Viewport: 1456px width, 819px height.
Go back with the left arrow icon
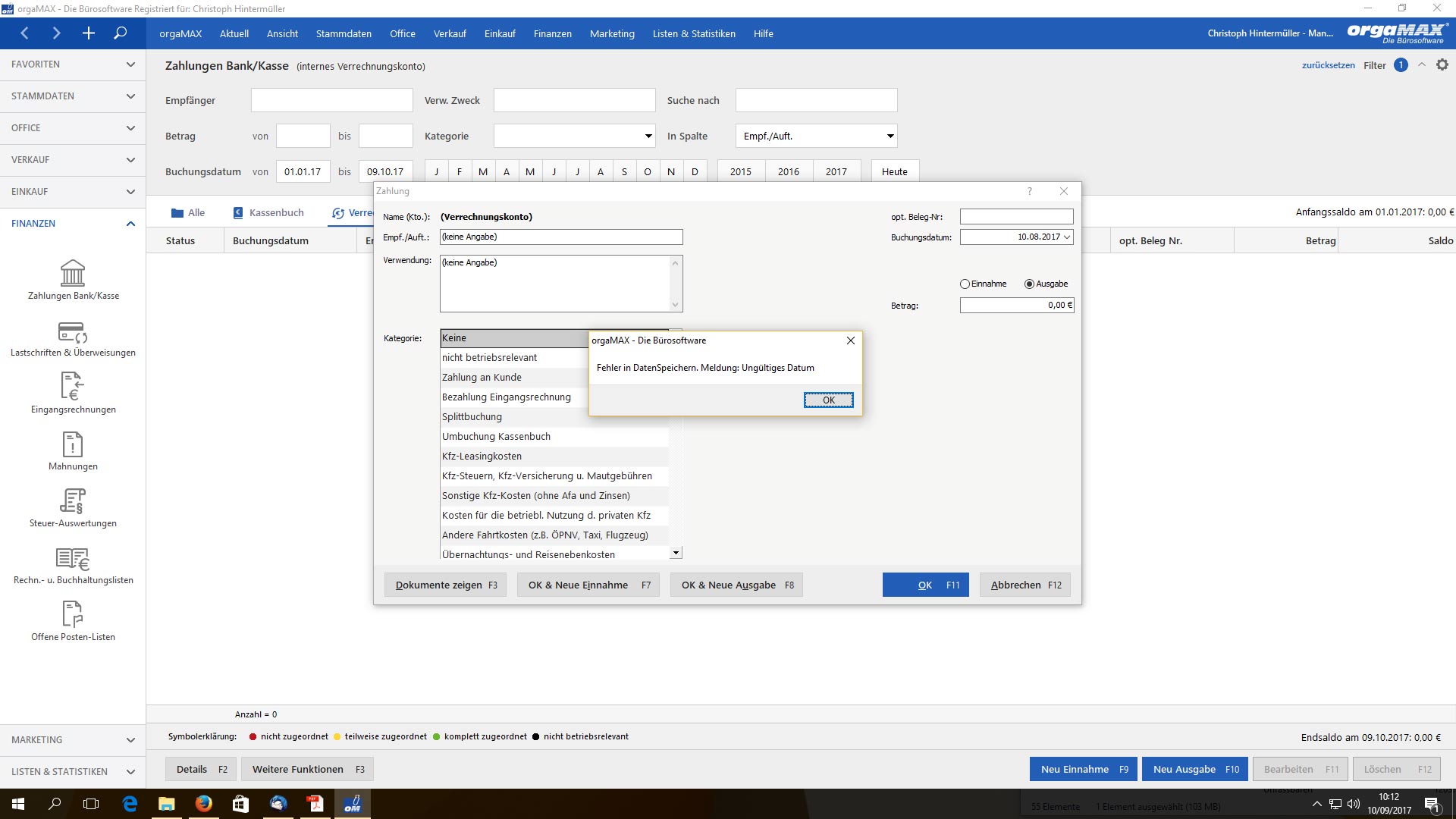(25, 33)
